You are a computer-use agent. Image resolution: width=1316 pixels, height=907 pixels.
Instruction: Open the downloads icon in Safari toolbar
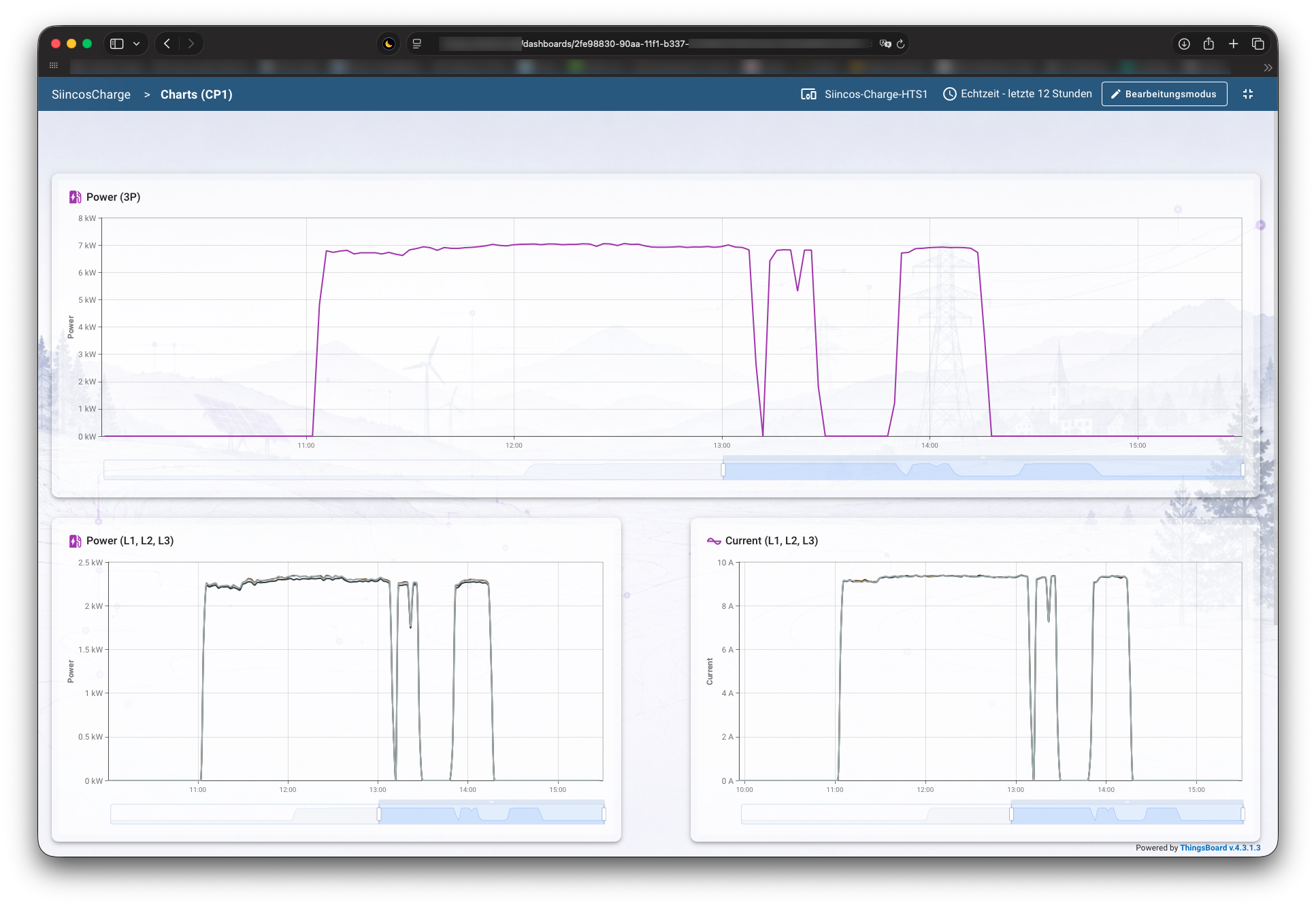coord(1184,44)
